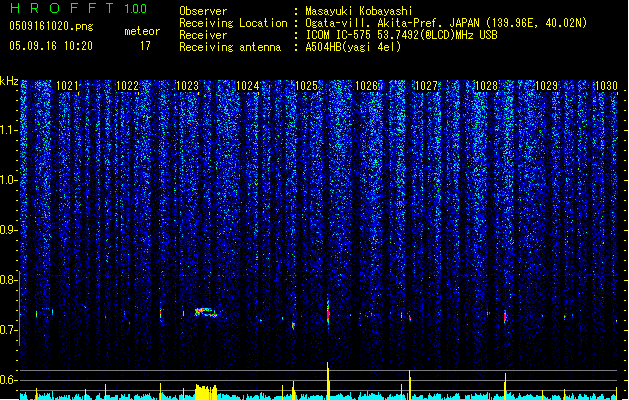Click the long meteor echo after 1023
629x400 pixels.
[206, 313]
